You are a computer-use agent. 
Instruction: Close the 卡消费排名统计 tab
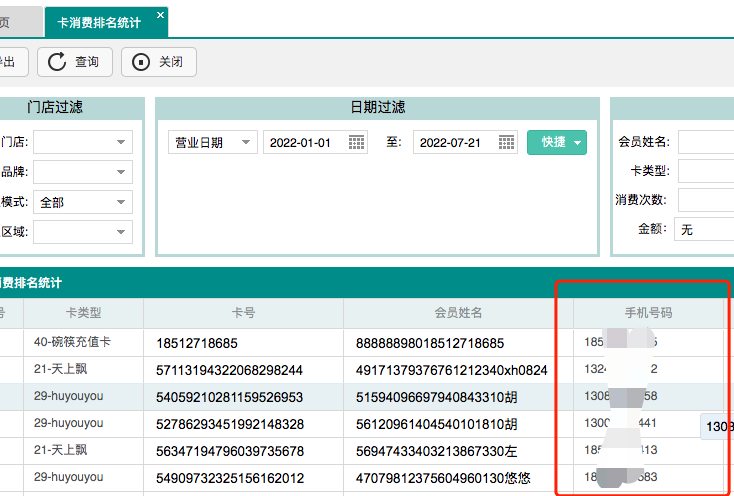[x=161, y=15]
